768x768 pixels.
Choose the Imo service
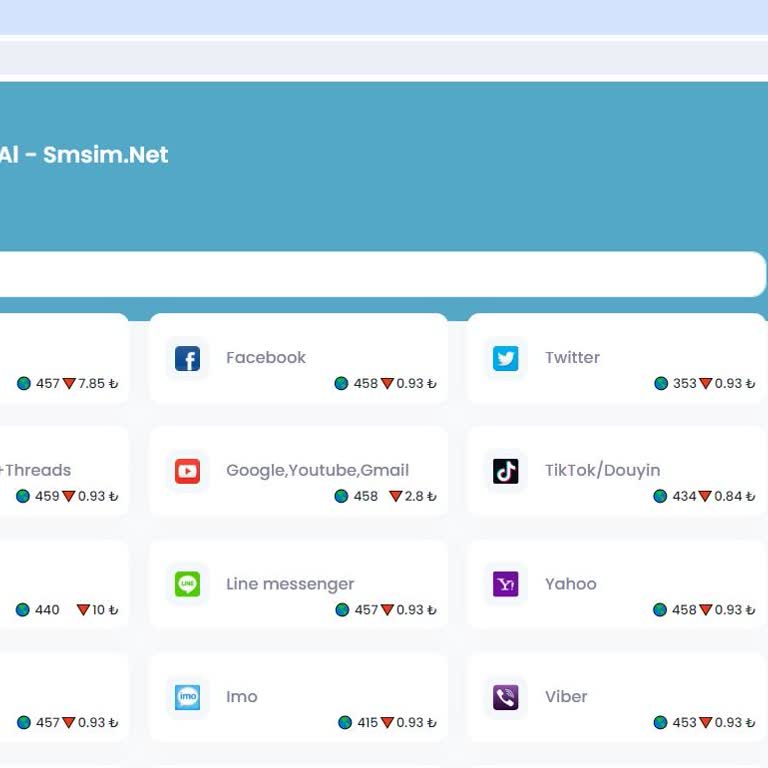(x=298, y=697)
